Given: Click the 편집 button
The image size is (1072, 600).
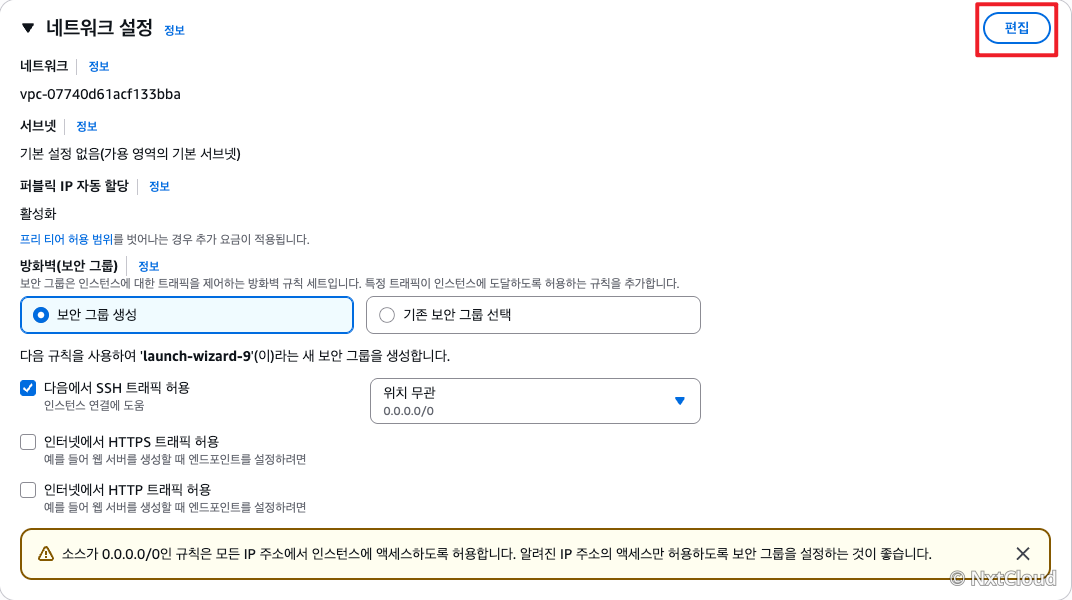Looking at the screenshot, I should [1017, 28].
